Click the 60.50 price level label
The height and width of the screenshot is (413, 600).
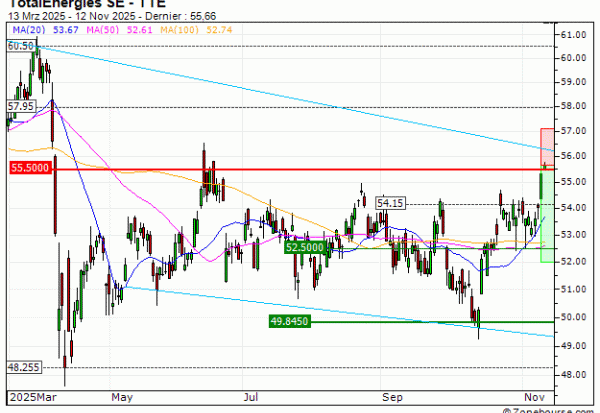(21, 46)
